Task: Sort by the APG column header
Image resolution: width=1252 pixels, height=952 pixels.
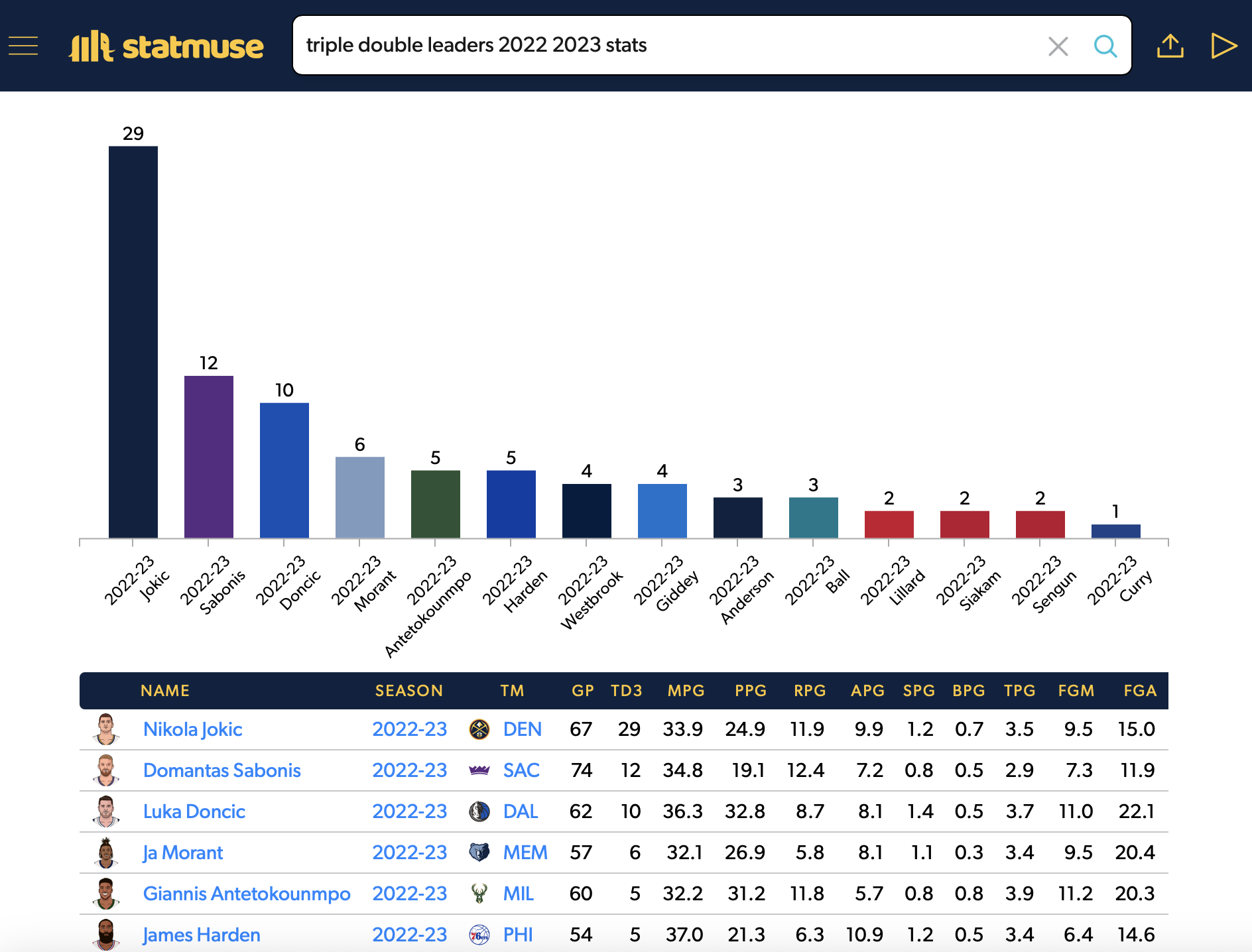Action: tap(868, 691)
